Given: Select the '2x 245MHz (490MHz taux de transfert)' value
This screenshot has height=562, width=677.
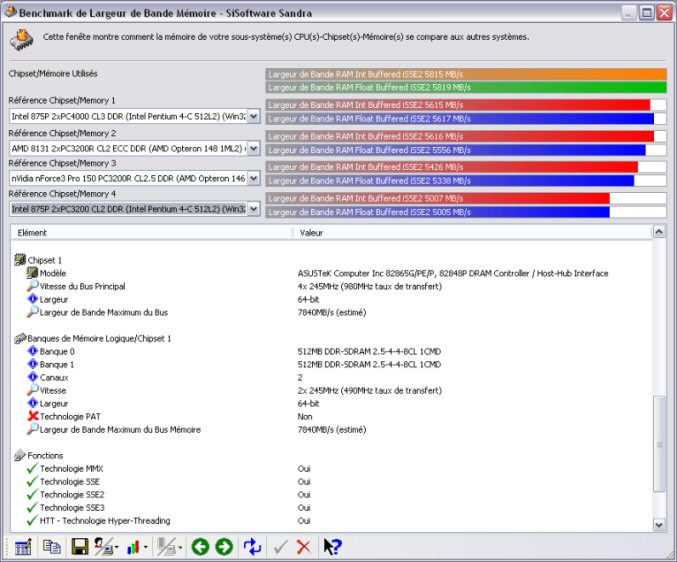Looking at the screenshot, I should [370, 391].
